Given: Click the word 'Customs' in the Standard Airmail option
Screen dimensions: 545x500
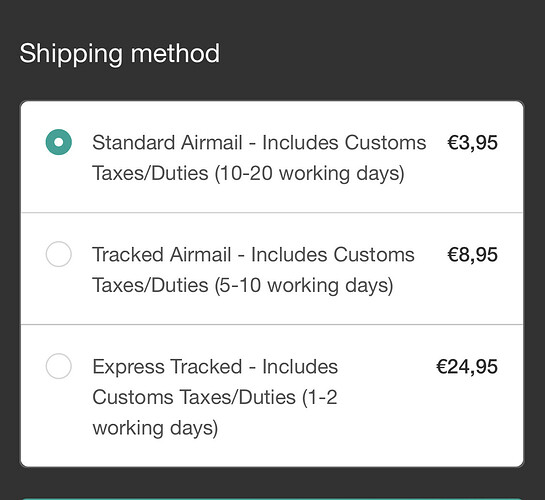Looking at the screenshot, I should pos(385,143).
